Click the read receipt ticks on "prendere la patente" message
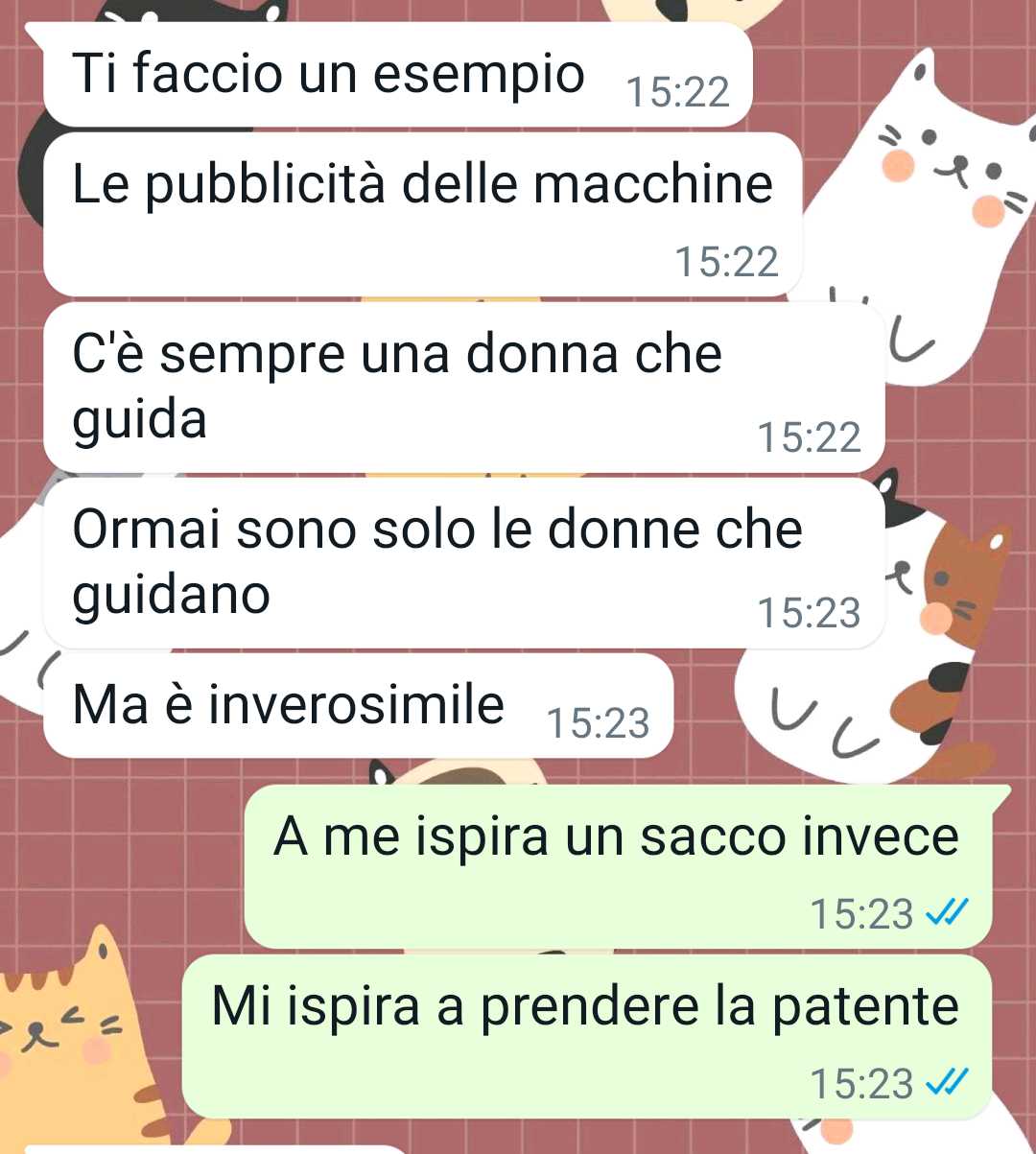The width and height of the screenshot is (1036, 1154). tap(944, 1084)
